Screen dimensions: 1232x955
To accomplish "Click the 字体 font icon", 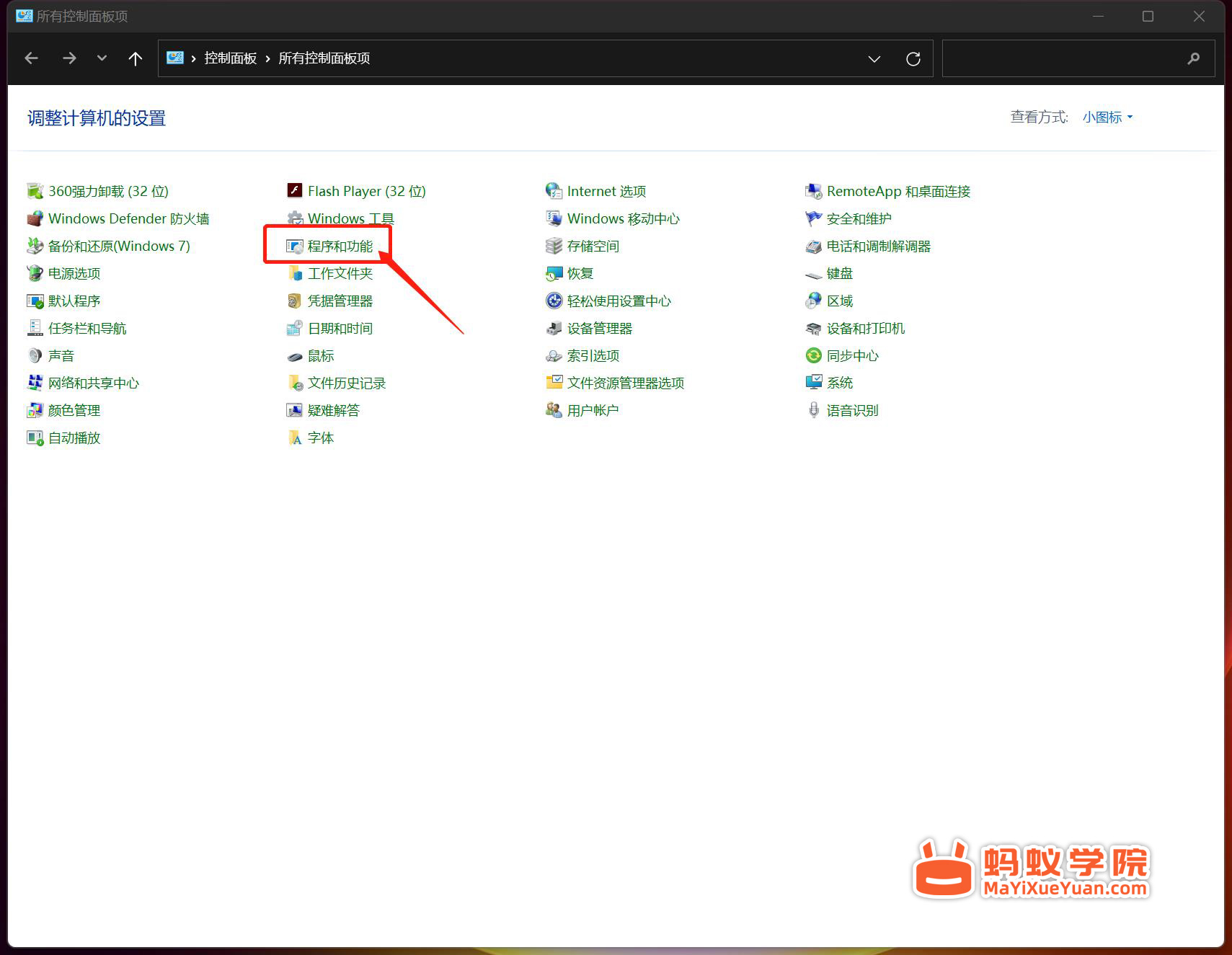I will (294, 437).
